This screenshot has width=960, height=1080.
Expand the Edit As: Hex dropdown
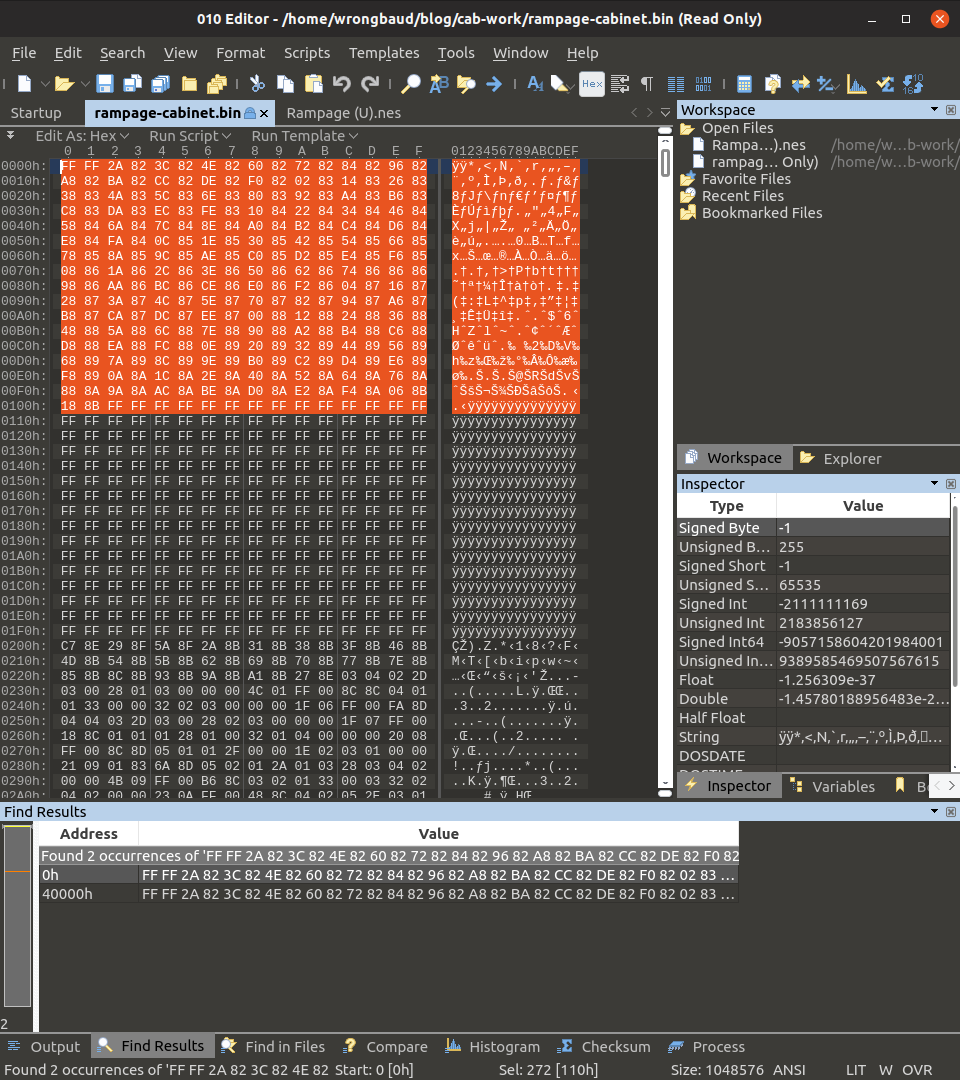pos(83,136)
